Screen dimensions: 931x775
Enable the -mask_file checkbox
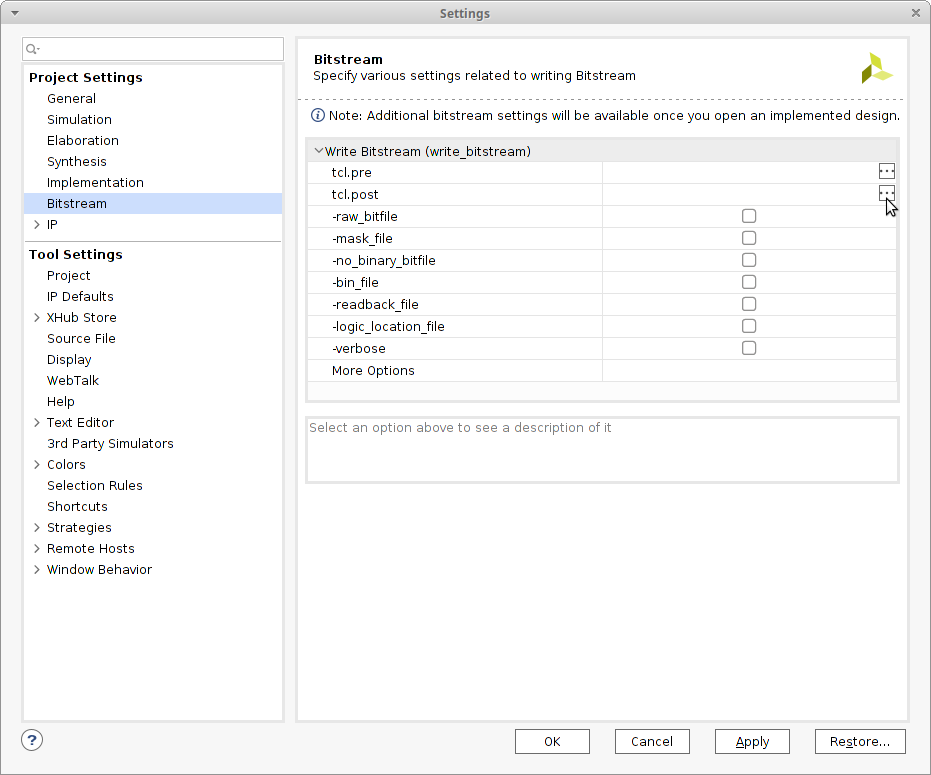(749, 238)
